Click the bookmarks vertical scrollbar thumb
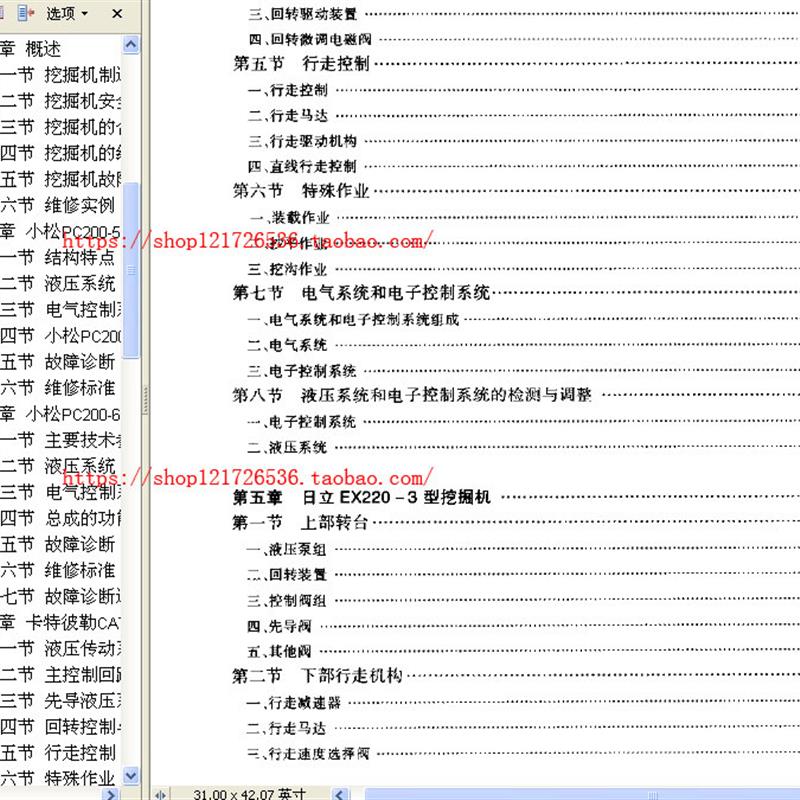The height and width of the screenshot is (800, 800). (131, 270)
